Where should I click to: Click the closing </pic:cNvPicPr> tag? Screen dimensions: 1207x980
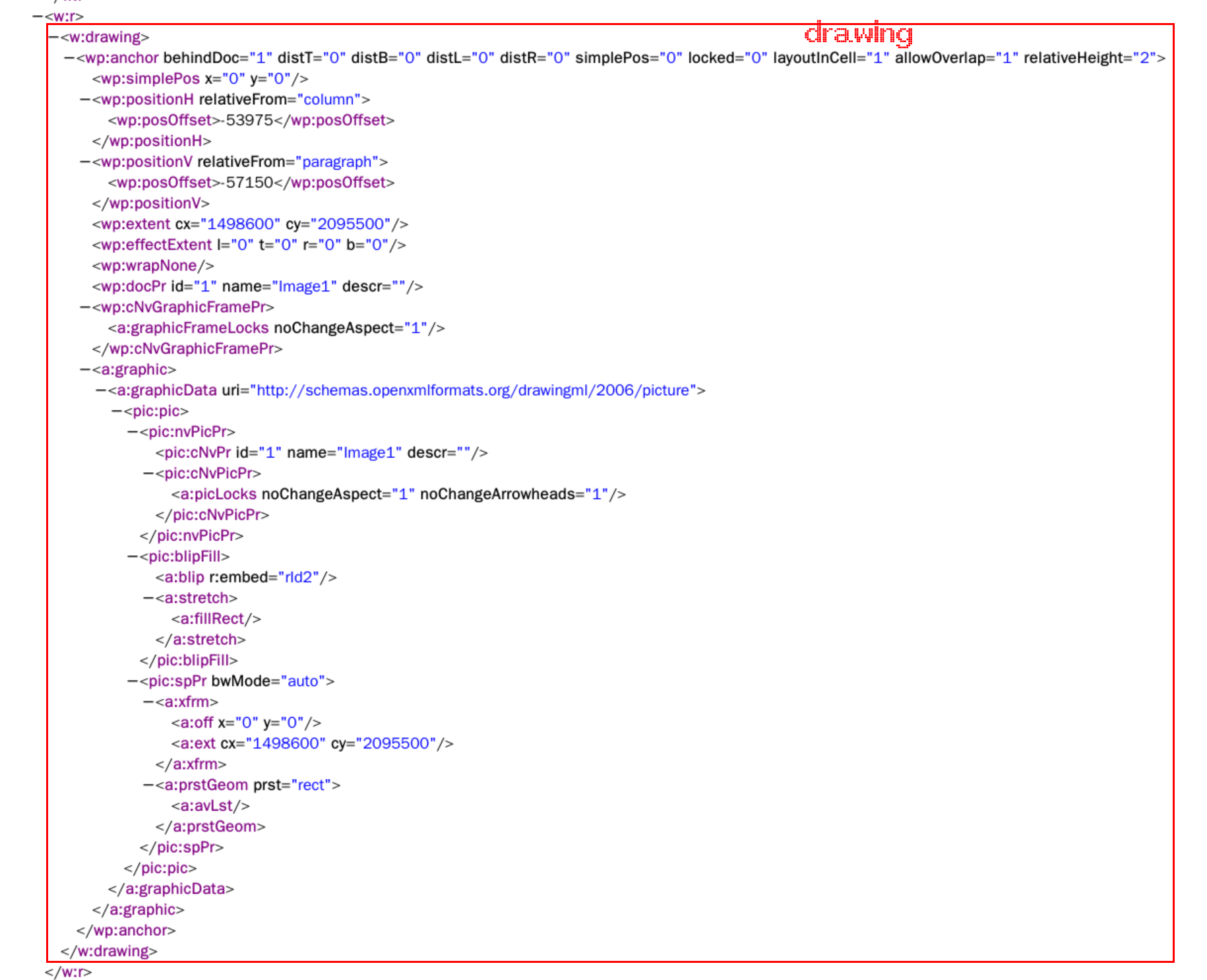click(x=212, y=515)
